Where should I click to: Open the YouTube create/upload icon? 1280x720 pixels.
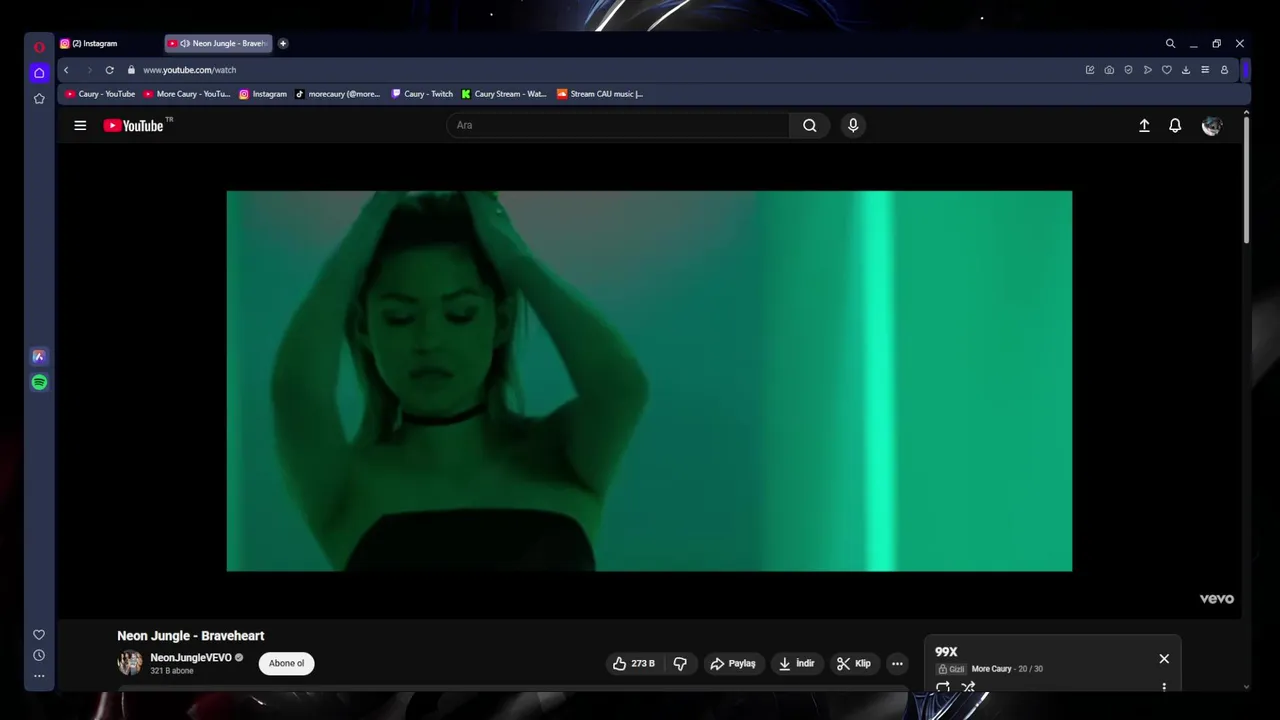(x=1144, y=126)
